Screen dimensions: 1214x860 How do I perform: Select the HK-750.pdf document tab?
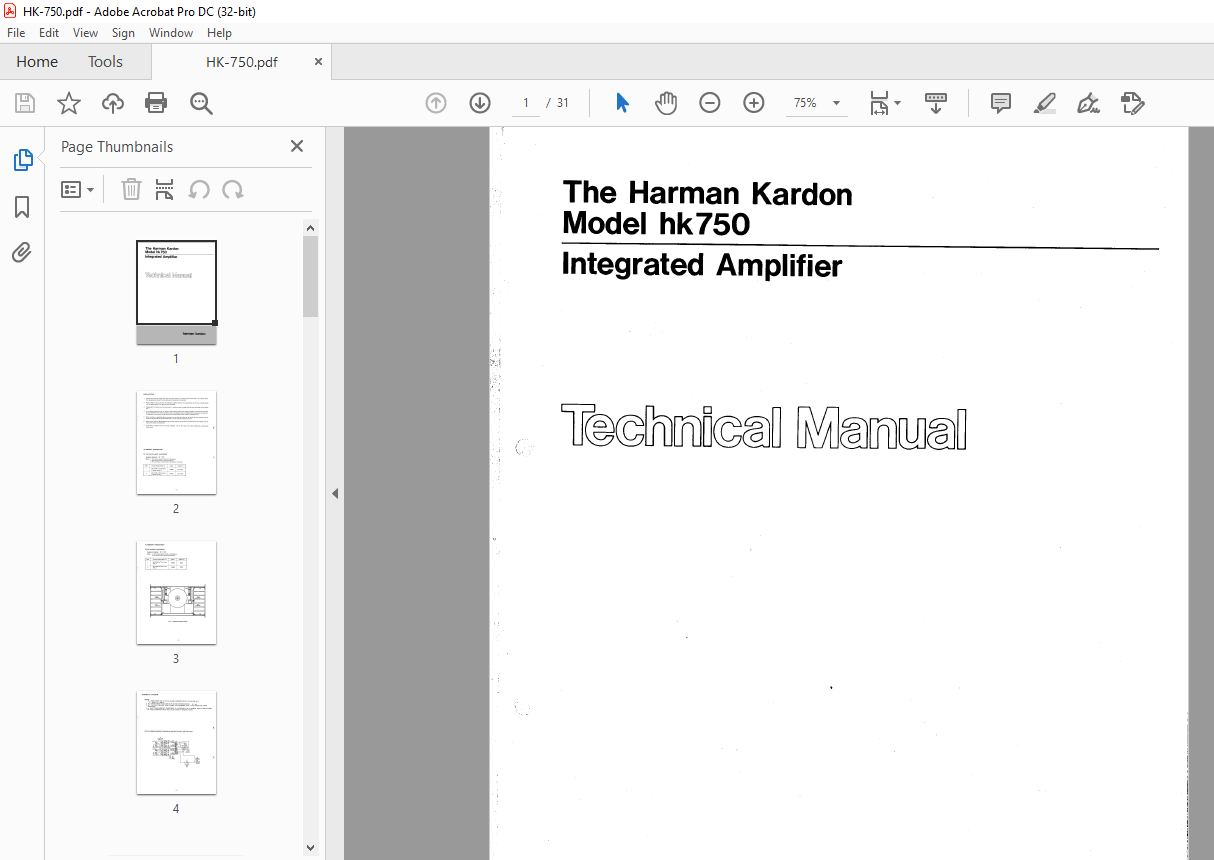pyautogui.click(x=242, y=62)
